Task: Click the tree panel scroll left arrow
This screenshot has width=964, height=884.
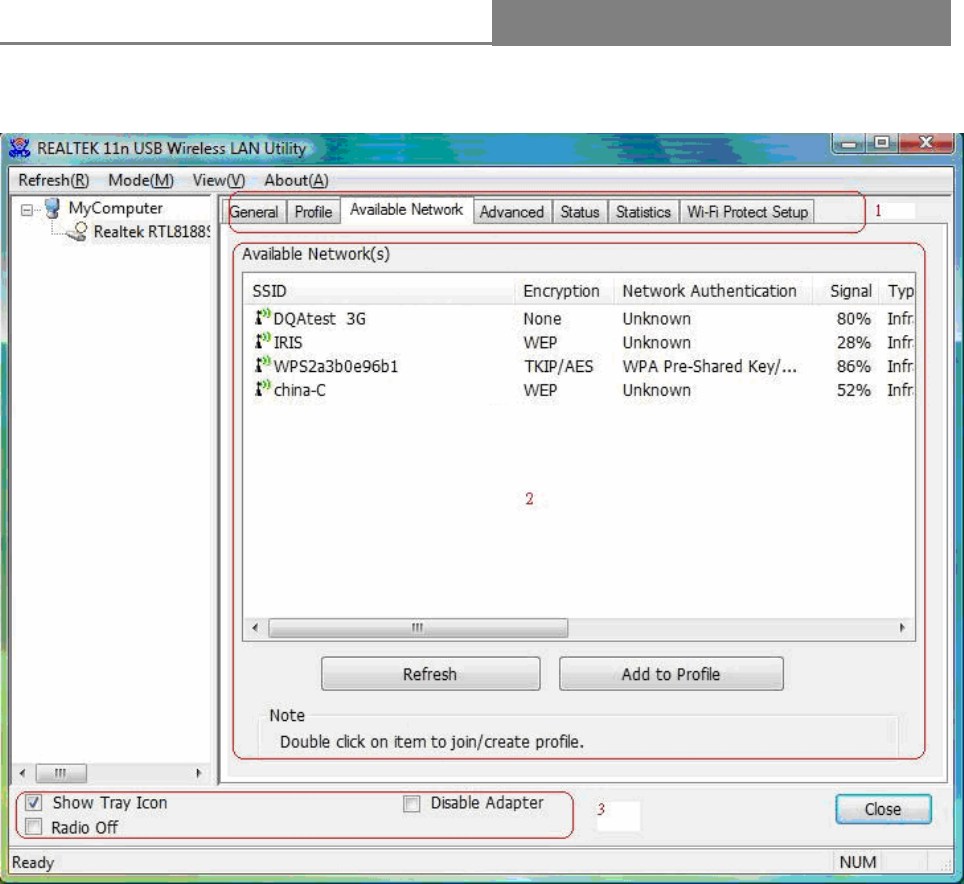Action: click(23, 773)
